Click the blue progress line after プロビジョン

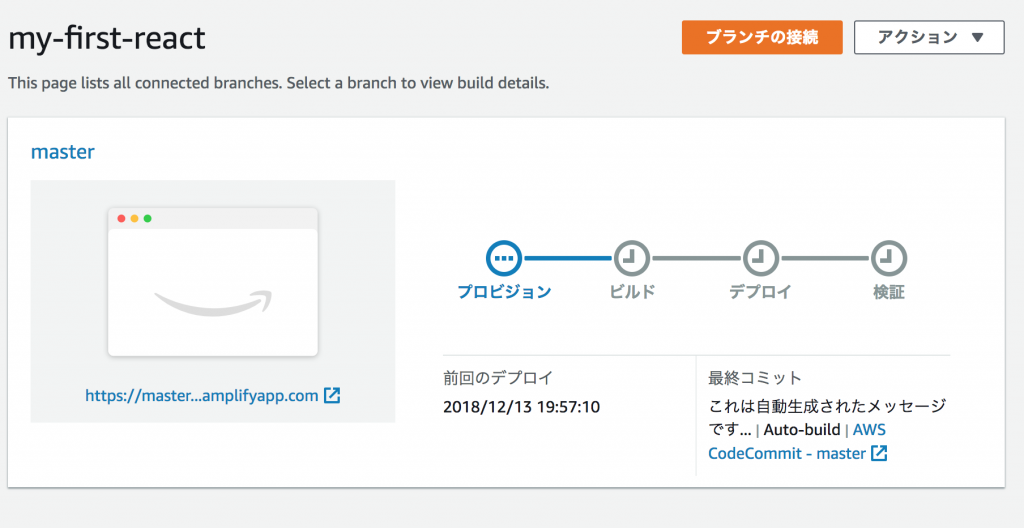click(x=568, y=258)
